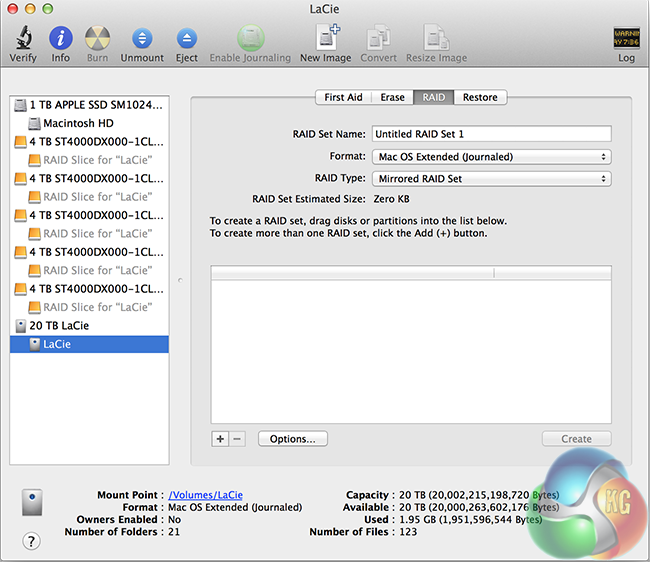Open the RAID Type dropdown

coord(490,179)
